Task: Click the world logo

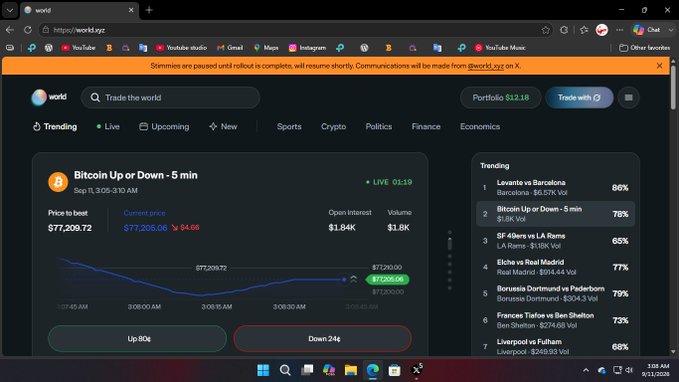Action: click(x=49, y=97)
